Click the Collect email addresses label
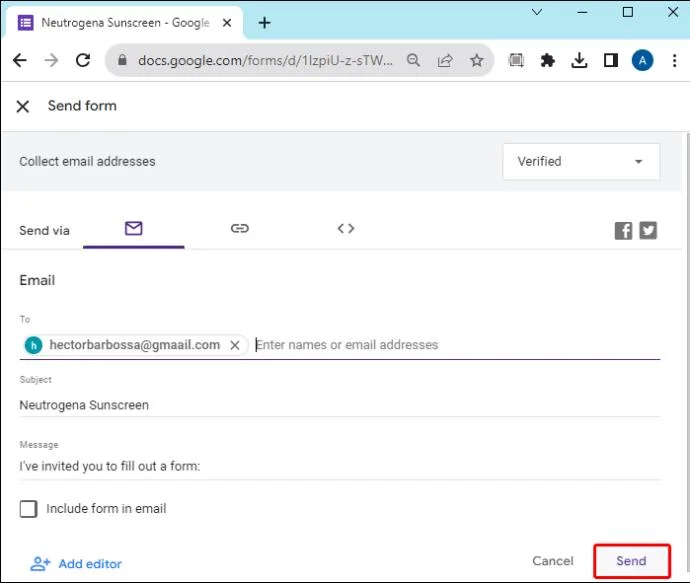Viewport: 690px width, 583px height. [x=87, y=161]
